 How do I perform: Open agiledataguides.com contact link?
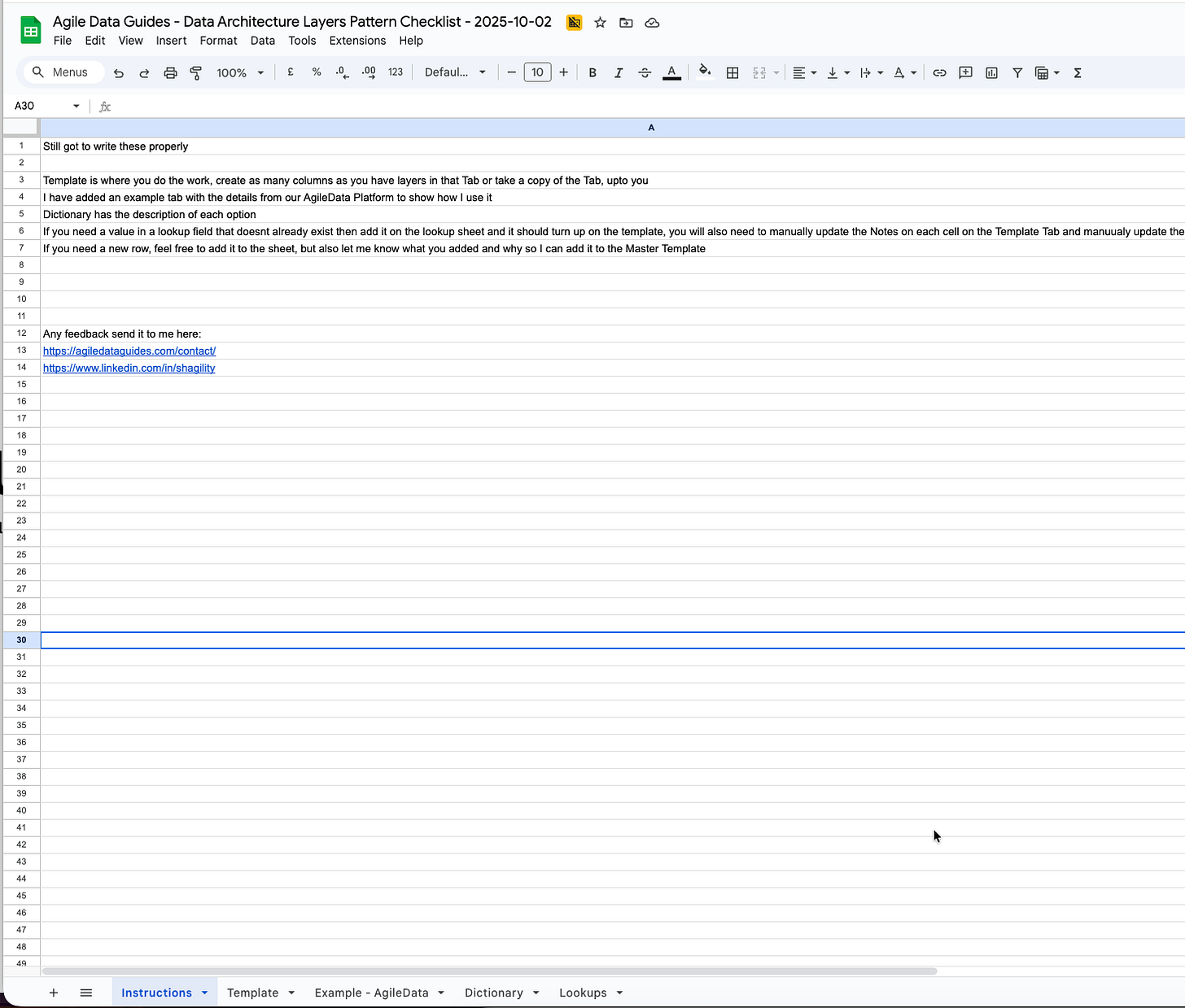(x=129, y=351)
